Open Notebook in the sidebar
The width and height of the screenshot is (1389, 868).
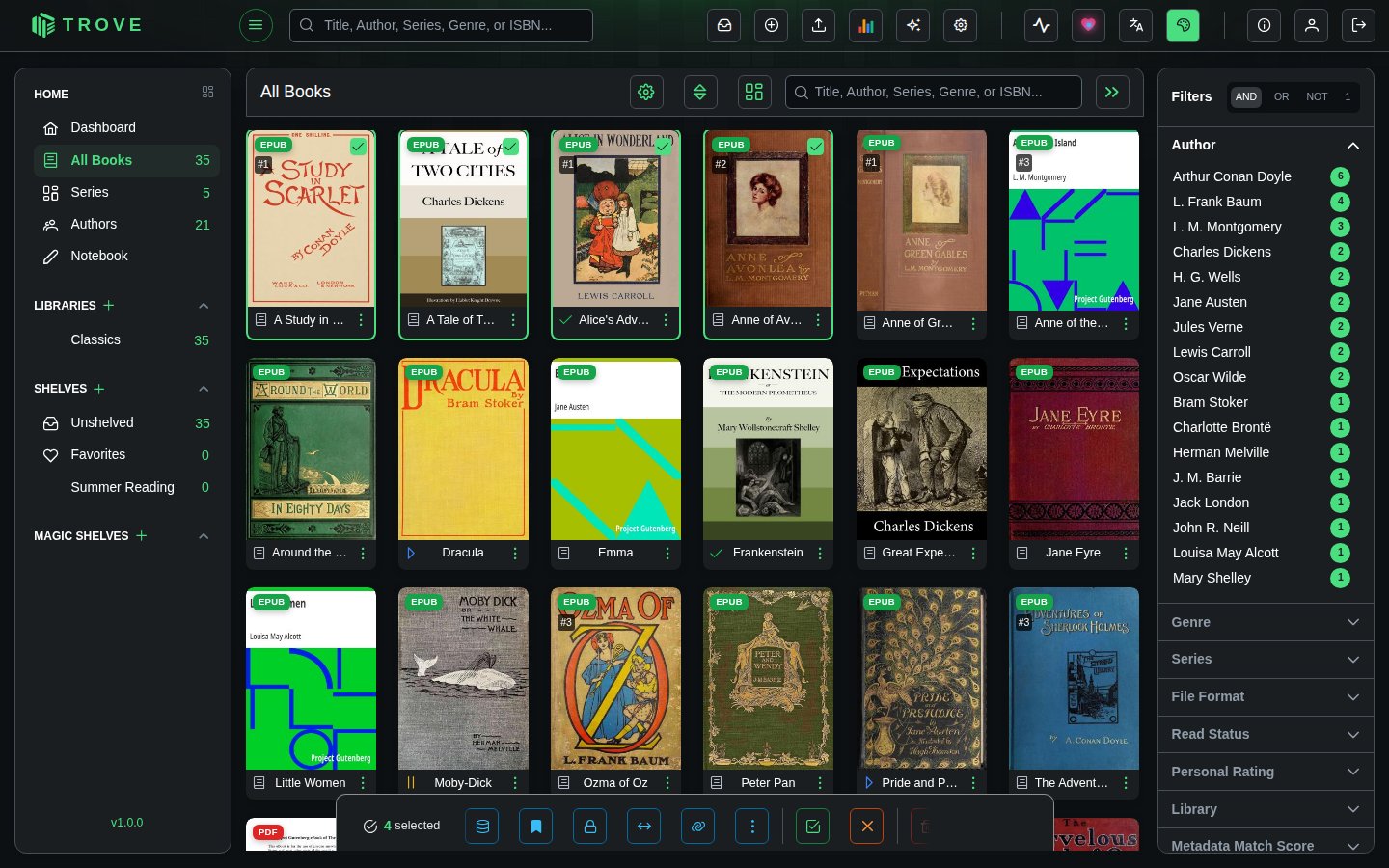pyautogui.click(x=126, y=256)
